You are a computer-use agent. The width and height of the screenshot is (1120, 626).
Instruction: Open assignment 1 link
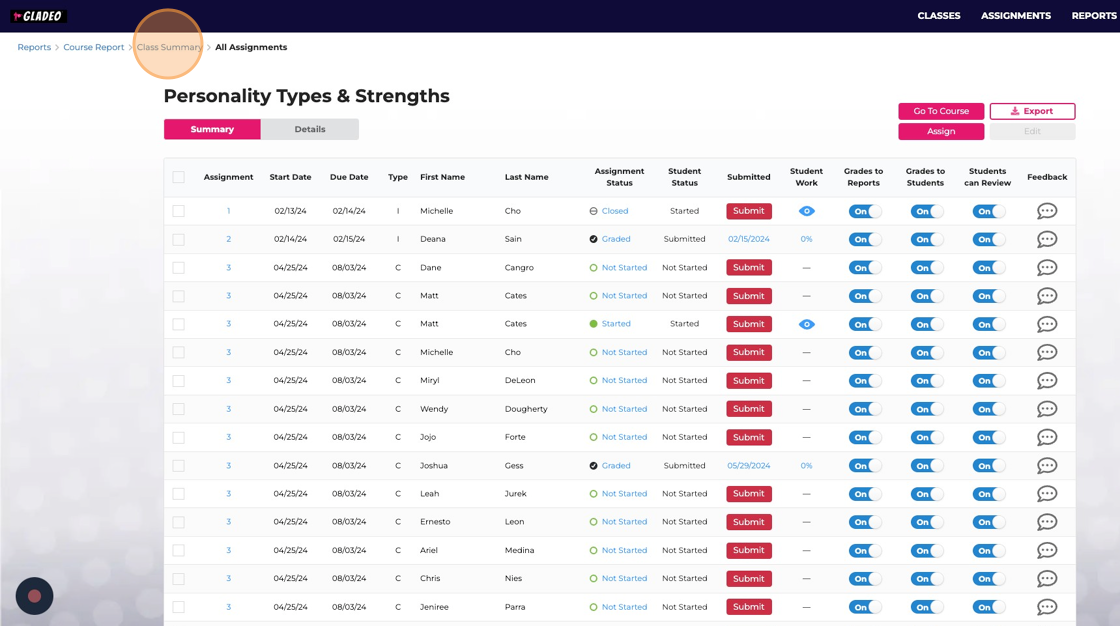click(229, 211)
